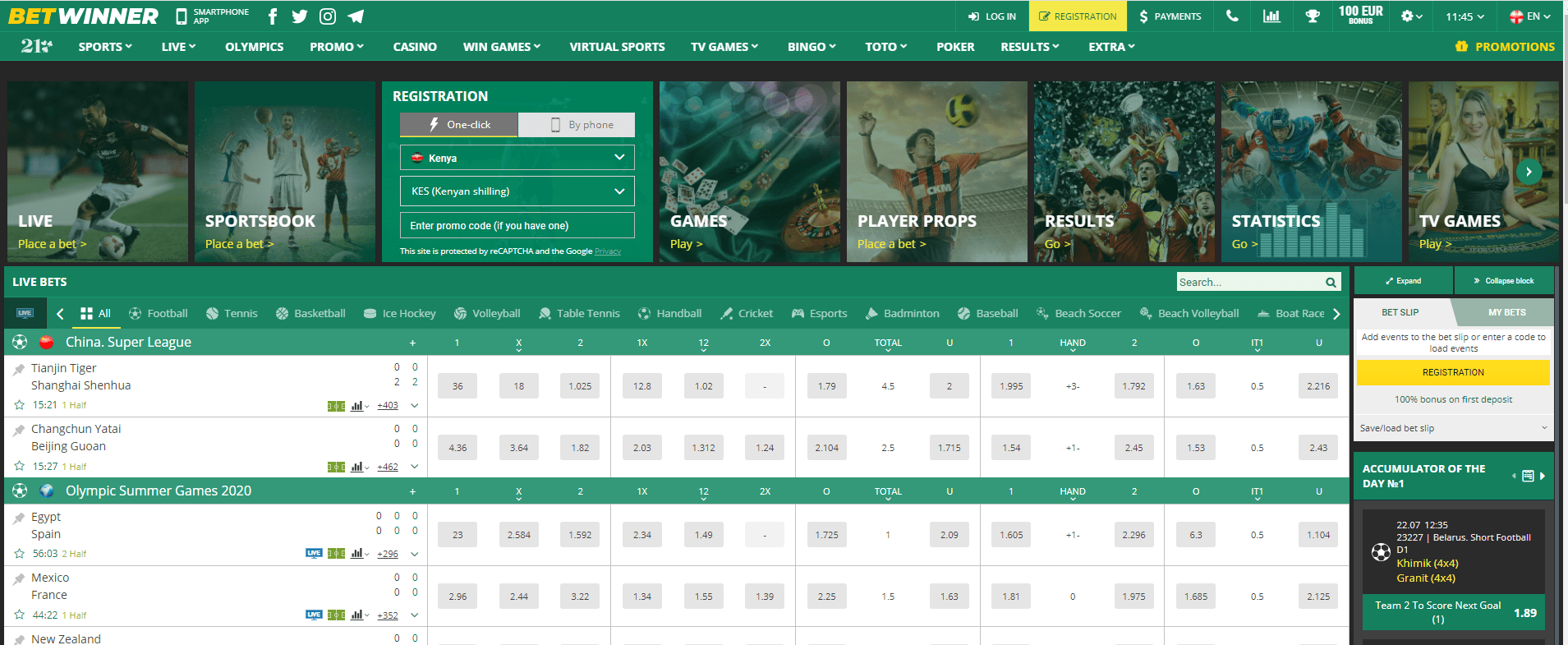Viewport: 1568px width, 645px height.
Task: Expand Save/load bet slip dropdown
Action: 1453,428
